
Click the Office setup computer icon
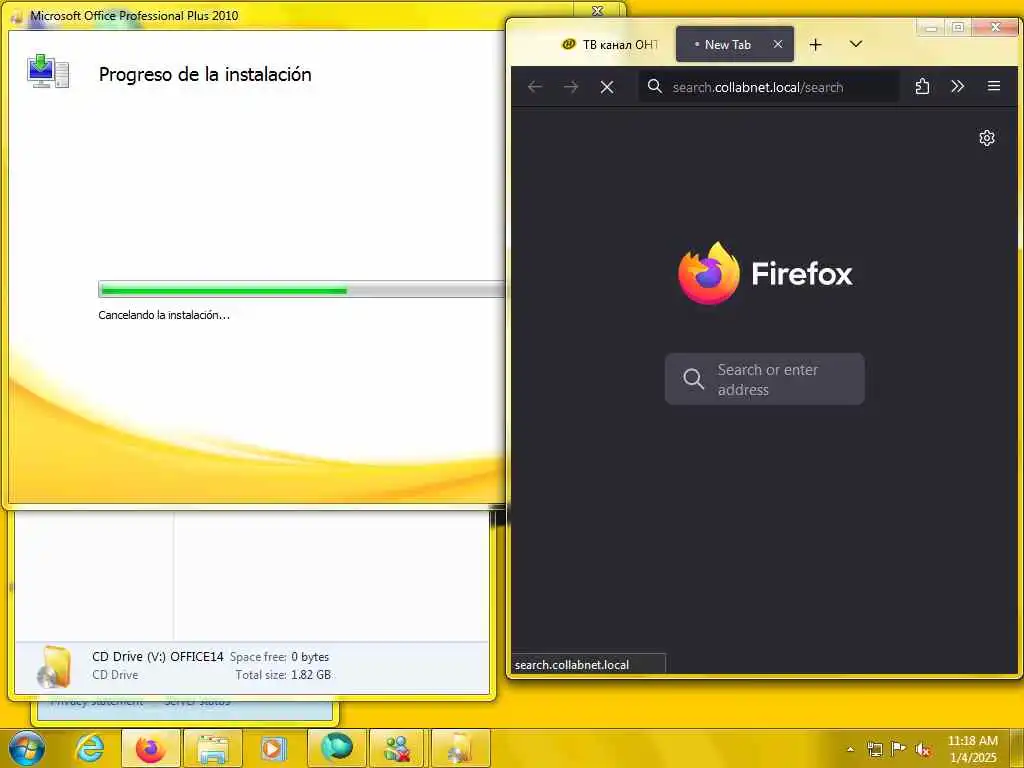click(48, 72)
